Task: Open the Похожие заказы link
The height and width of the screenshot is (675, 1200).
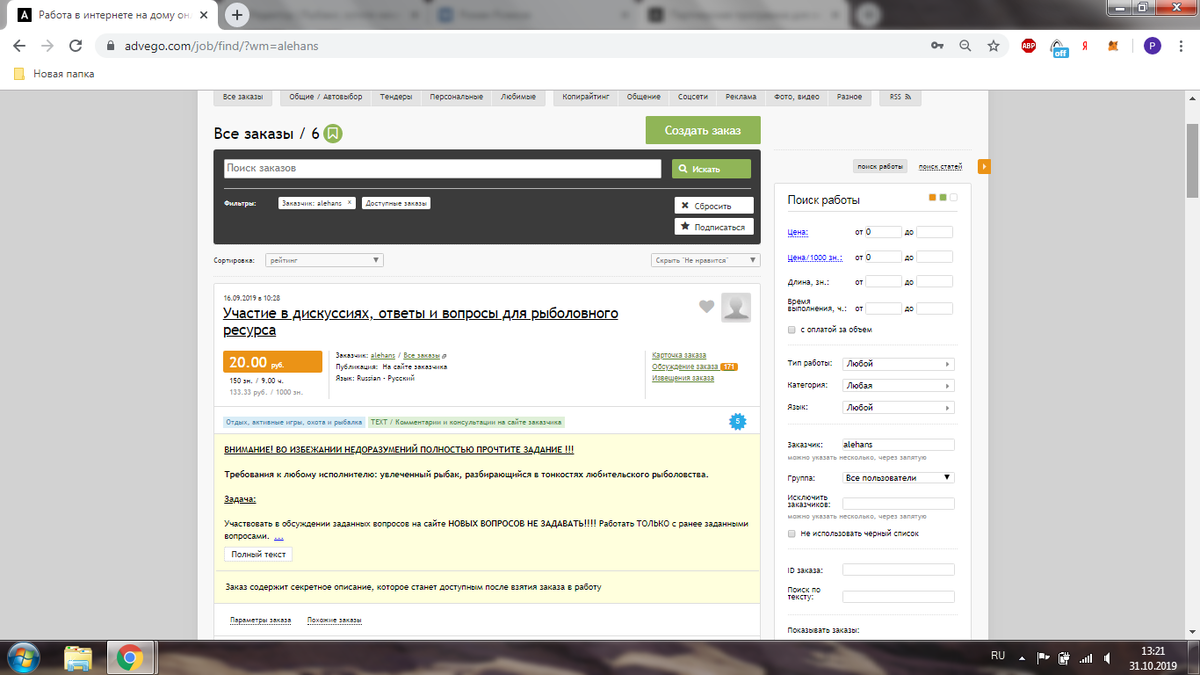Action: (335, 620)
